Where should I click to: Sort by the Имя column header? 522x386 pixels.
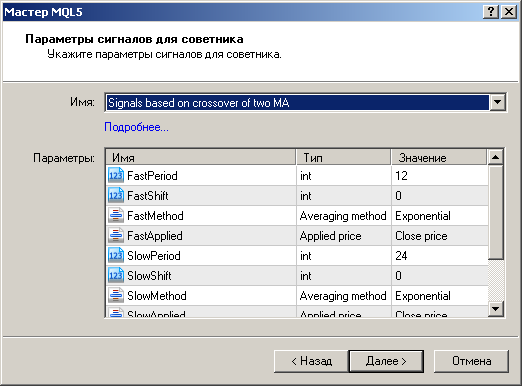tap(201, 157)
